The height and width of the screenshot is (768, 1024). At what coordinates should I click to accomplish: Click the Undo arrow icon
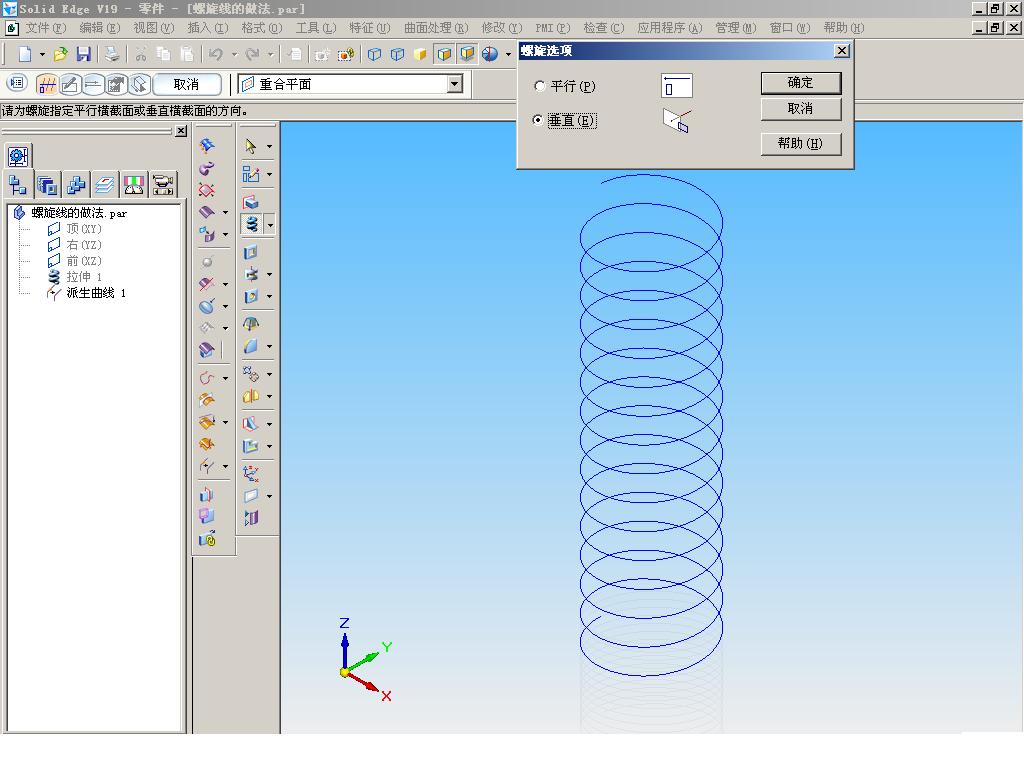pos(216,54)
